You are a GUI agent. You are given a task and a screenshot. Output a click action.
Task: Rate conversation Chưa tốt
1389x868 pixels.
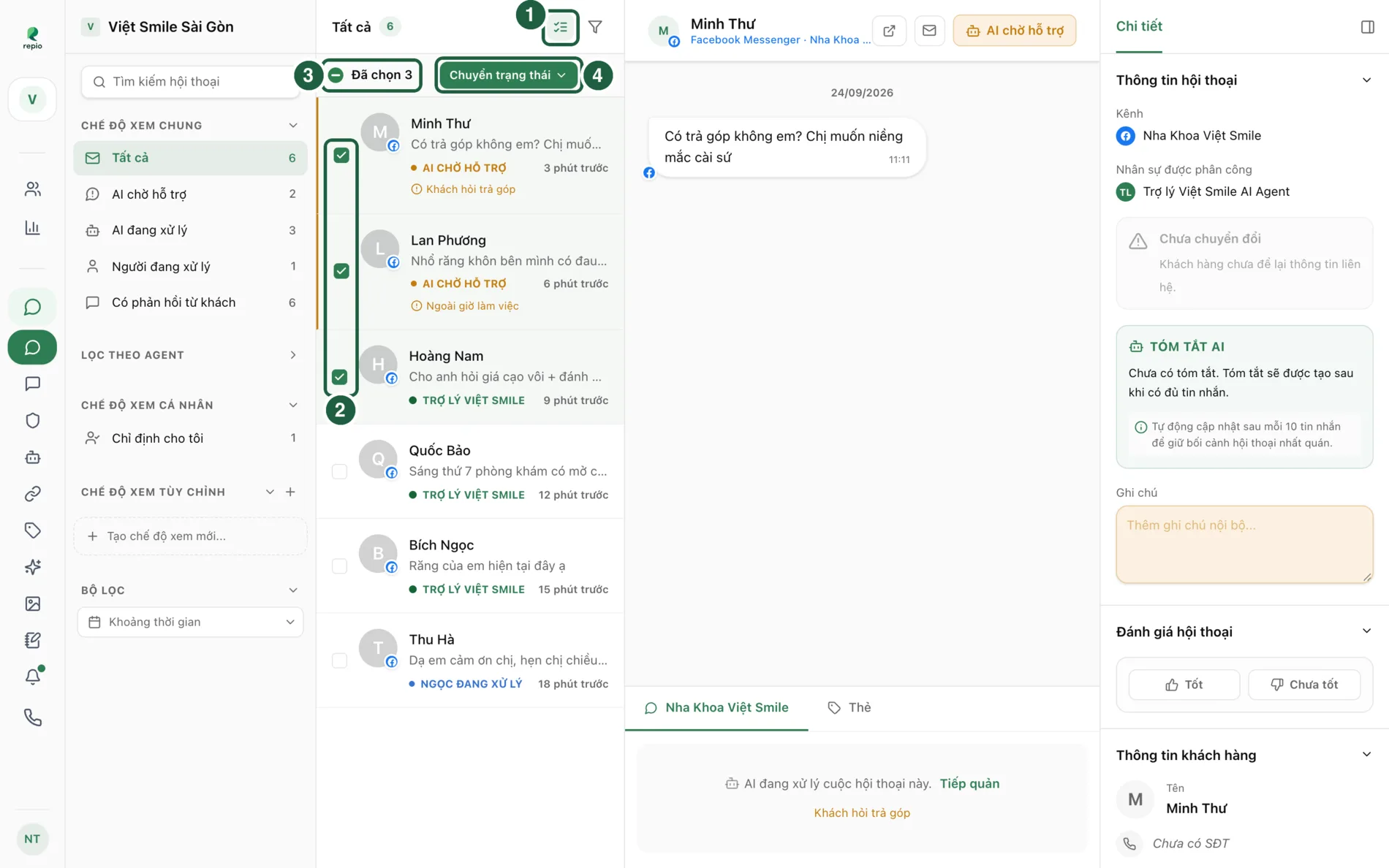(x=1304, y=685)
